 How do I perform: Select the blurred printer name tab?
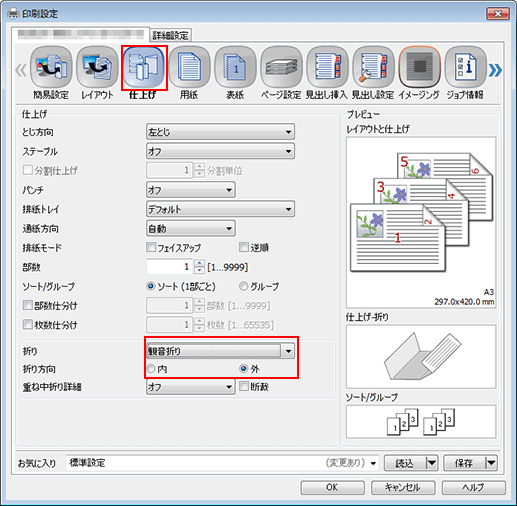[80, 34]
